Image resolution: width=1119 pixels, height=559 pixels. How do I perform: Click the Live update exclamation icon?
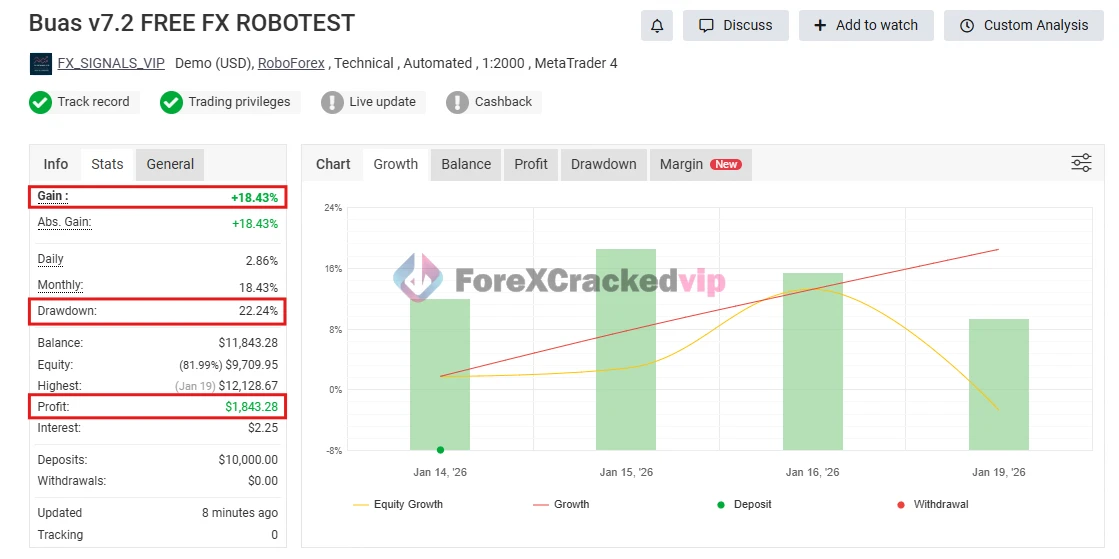[x=332, y=102]
